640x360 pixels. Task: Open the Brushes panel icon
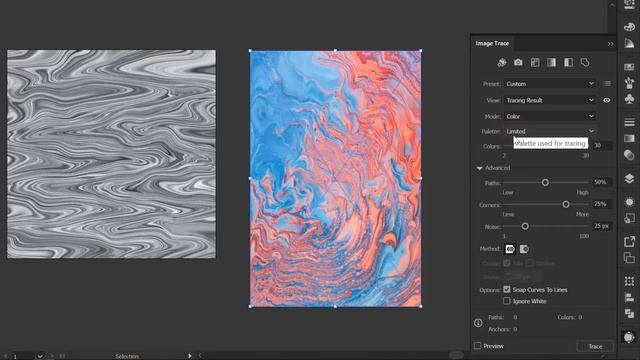point(629,83)
